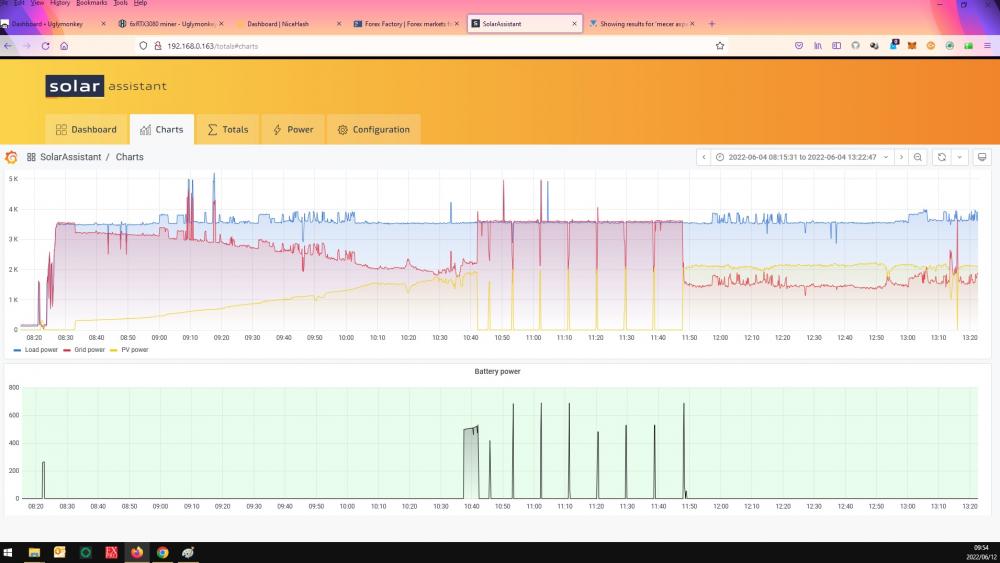Switch to the 6xRTX3080 miner tab
This screenshot has width=1000, height=563.
pyautogui.click(x=171, y=24)
